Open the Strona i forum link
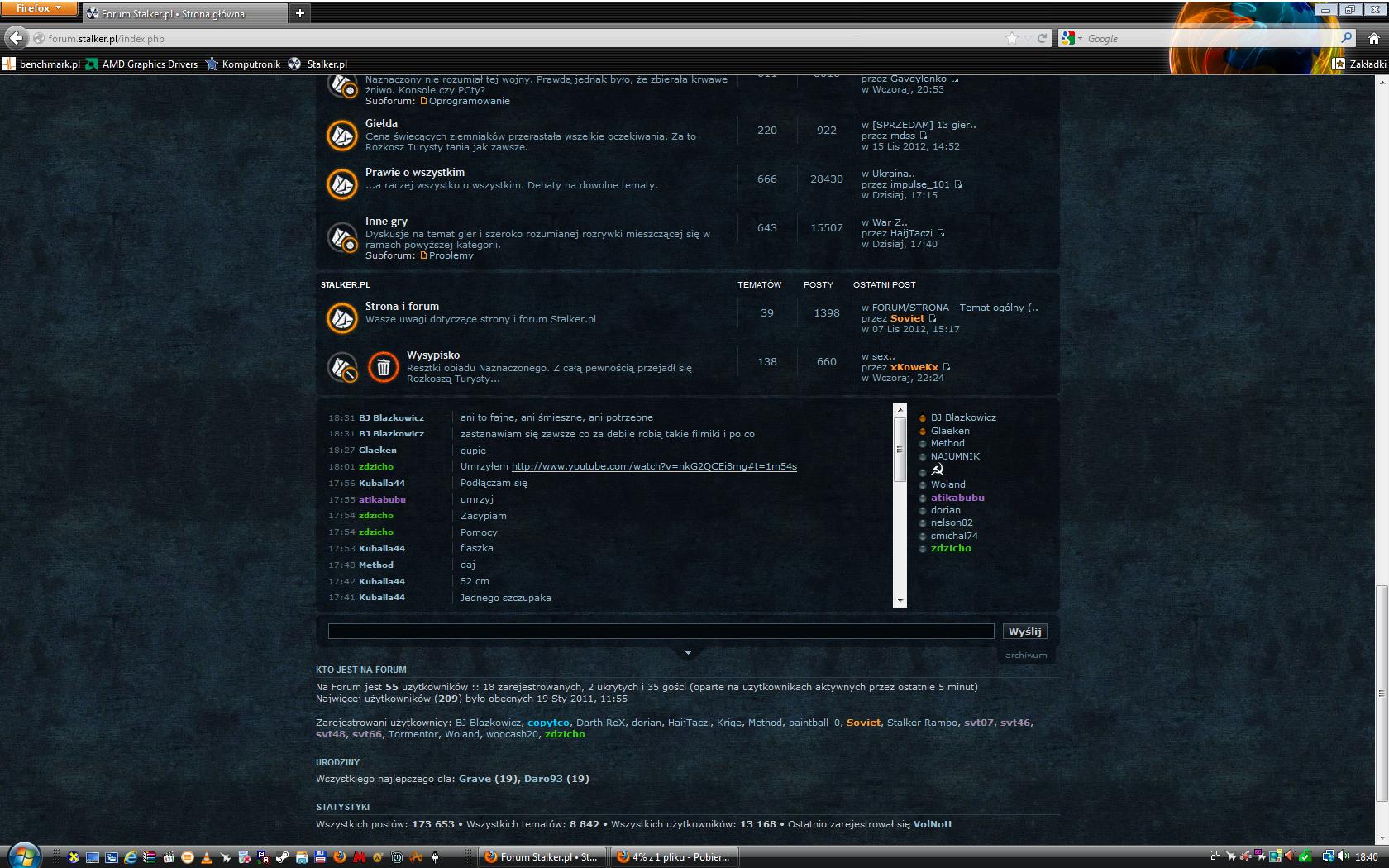The height and width of the screenshot is (868, 1389). pos(402,306)
